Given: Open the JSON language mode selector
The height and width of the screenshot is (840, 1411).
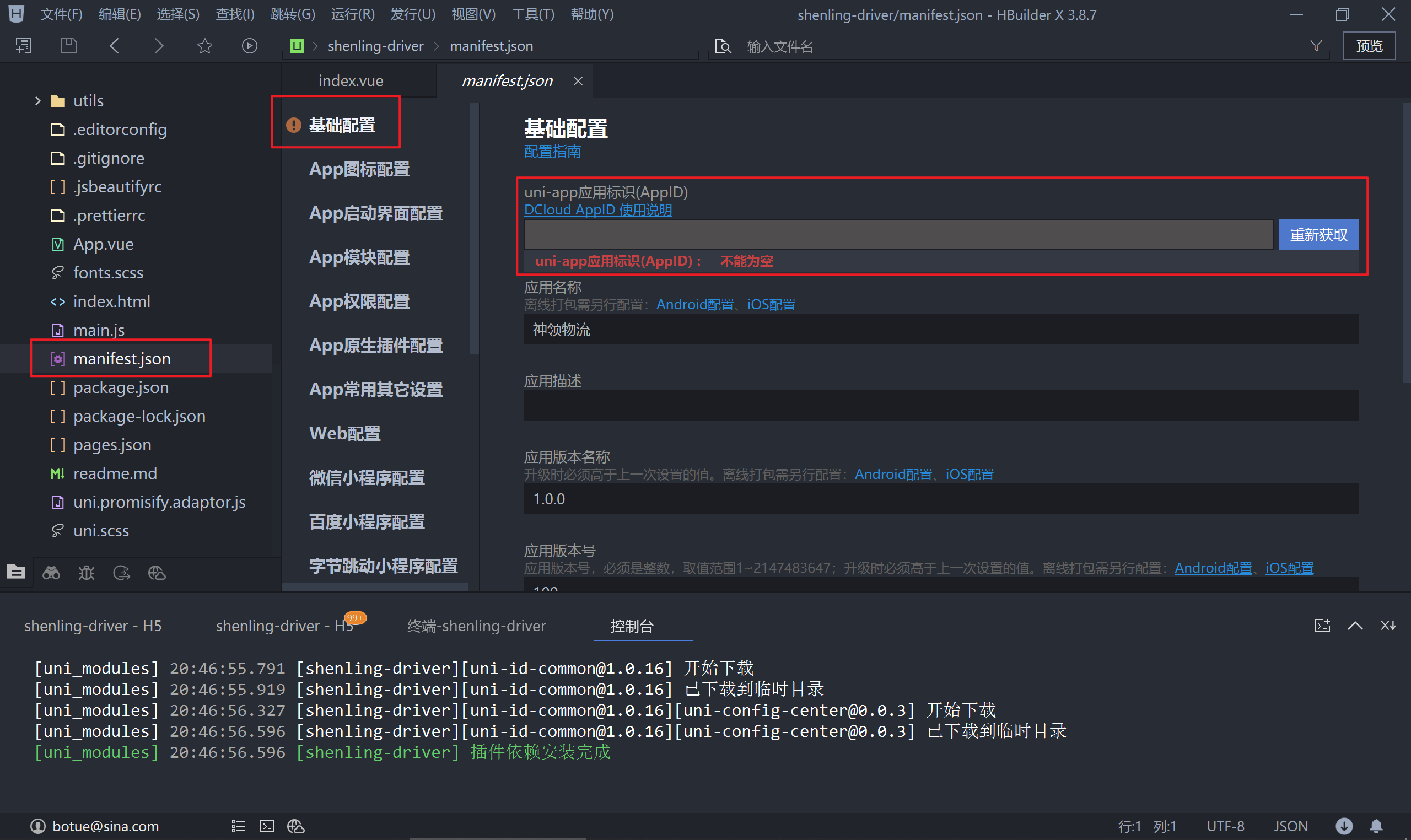Looking at the screenshot, I should [x=1290, y=826].
